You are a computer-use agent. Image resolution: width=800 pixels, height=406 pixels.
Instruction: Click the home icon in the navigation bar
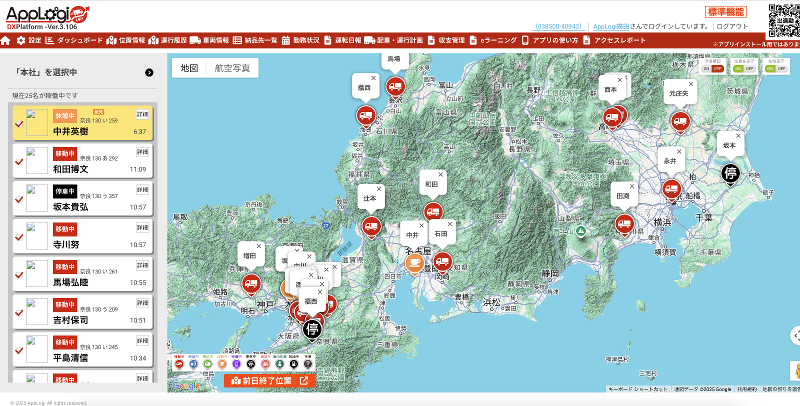point(6,40)
